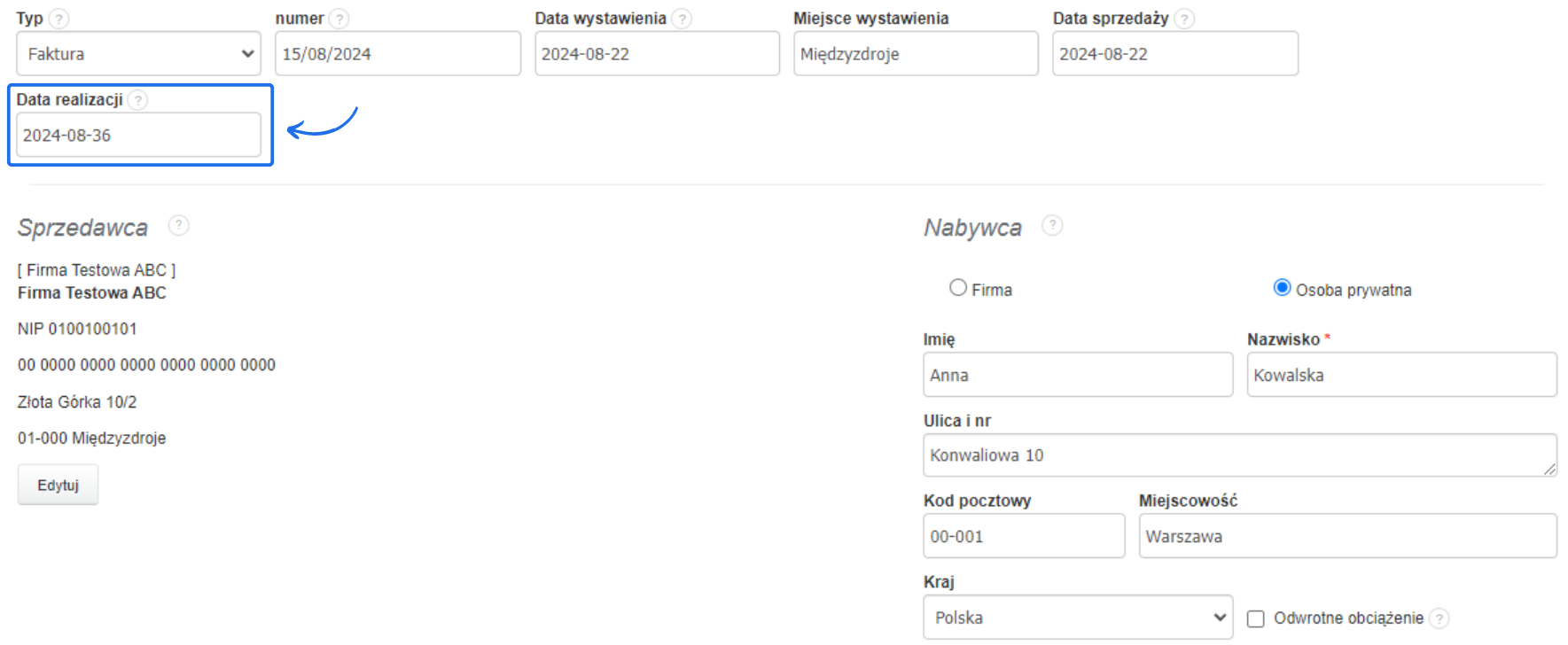The width and height of the screenshot is (1568, 645).
Task: Open the Sprzedawca help icon
Action: coord(178,226)
